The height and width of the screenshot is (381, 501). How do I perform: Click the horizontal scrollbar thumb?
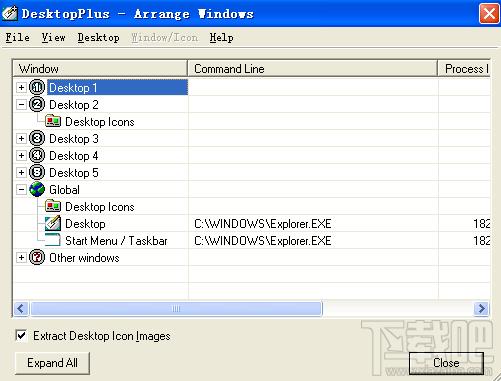(x=176, y=308)
